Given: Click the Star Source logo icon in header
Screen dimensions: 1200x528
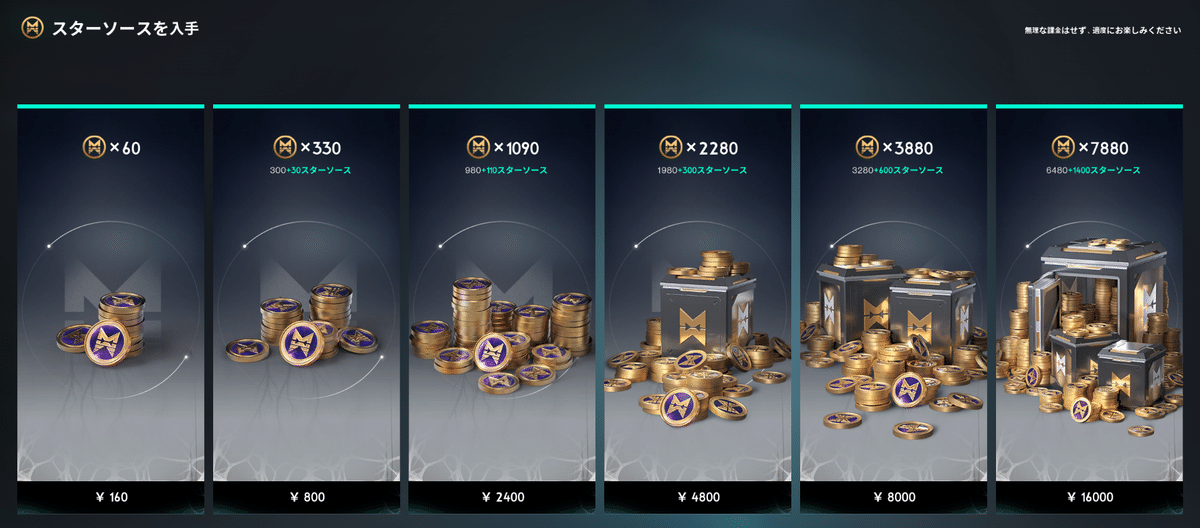Looking at the screenshot, I should tap(32, 27).
